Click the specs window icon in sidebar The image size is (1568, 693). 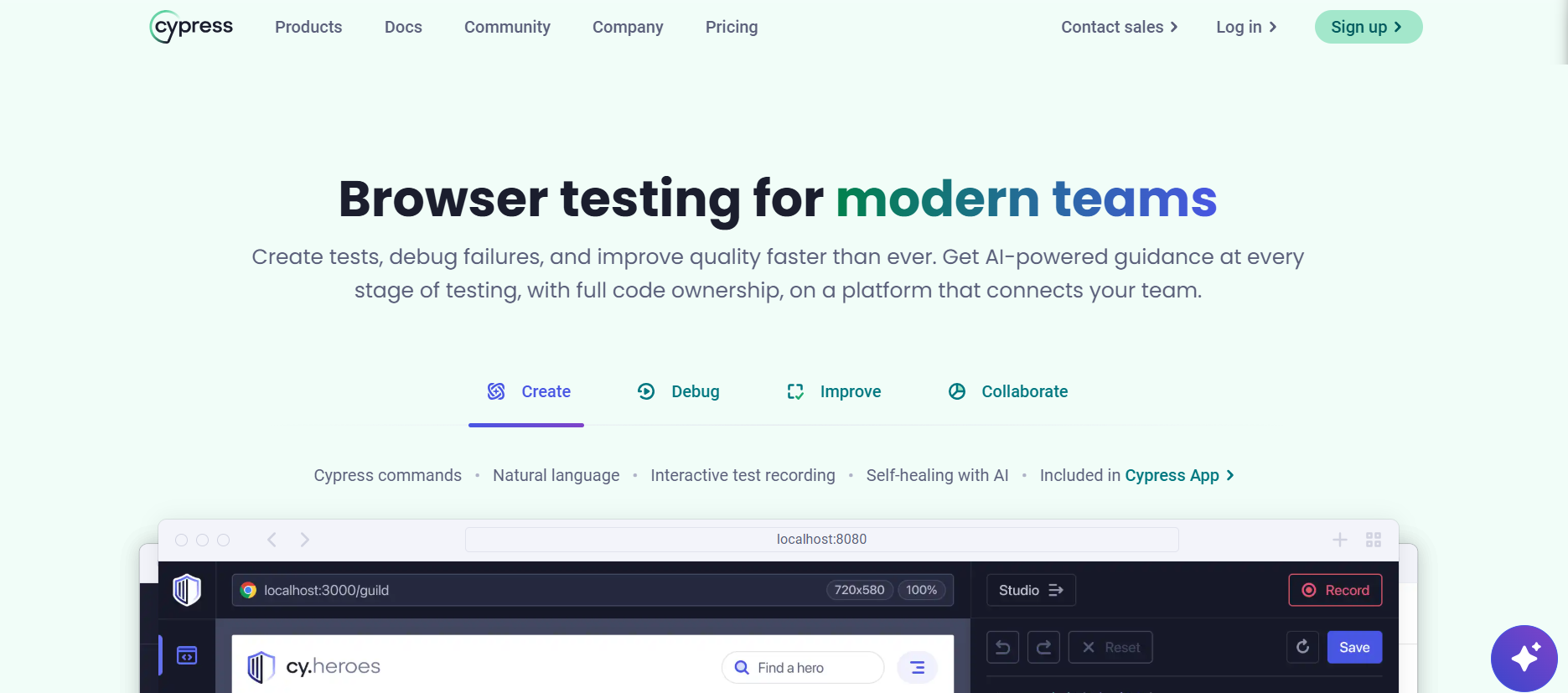[x=187, y=655]
